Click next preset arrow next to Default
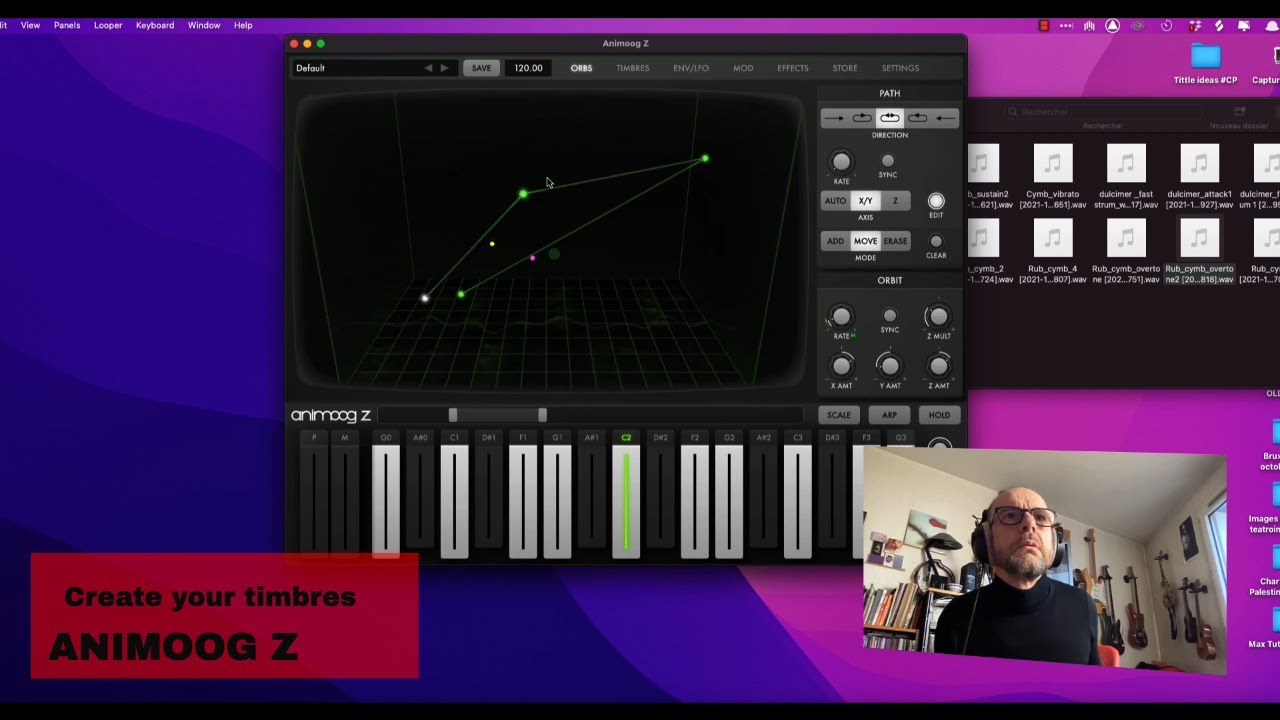1280x720 pixels. [x=445, y=68]
